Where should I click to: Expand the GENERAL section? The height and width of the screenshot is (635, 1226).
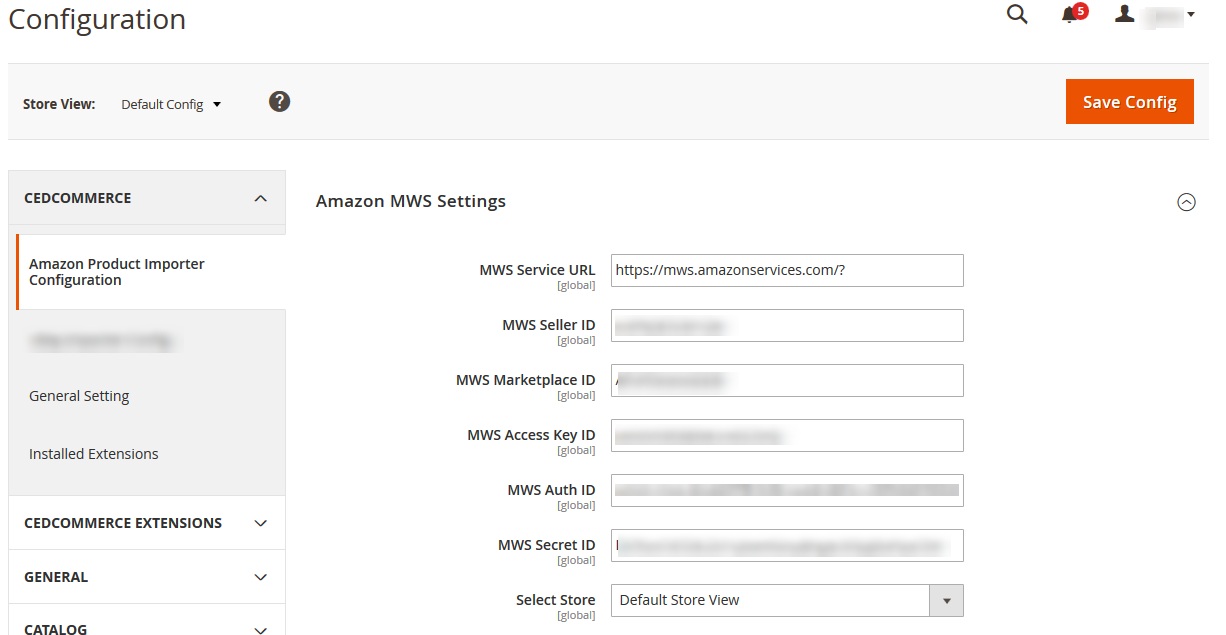(146, 576)
